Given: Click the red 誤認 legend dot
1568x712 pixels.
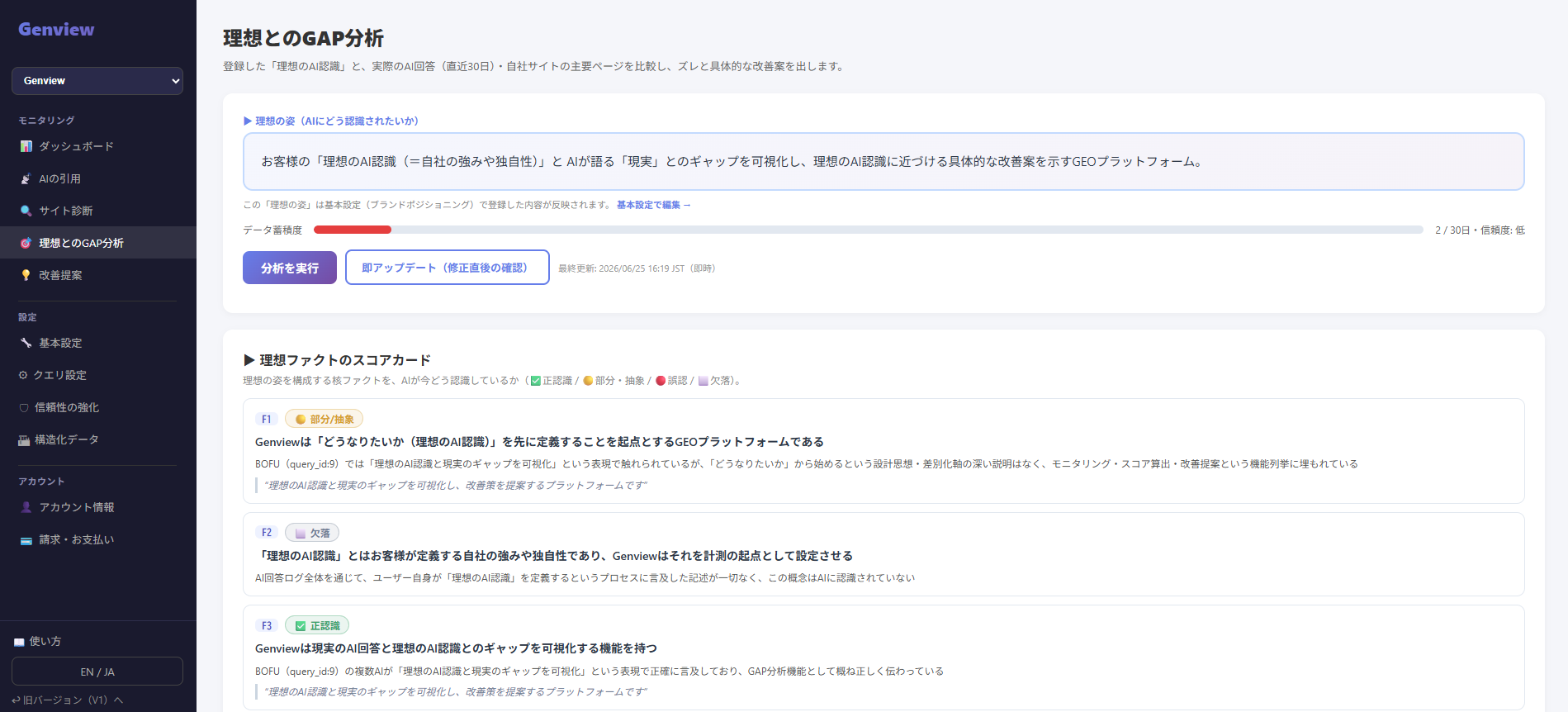Looking at the screenshot, I should 661,381.
